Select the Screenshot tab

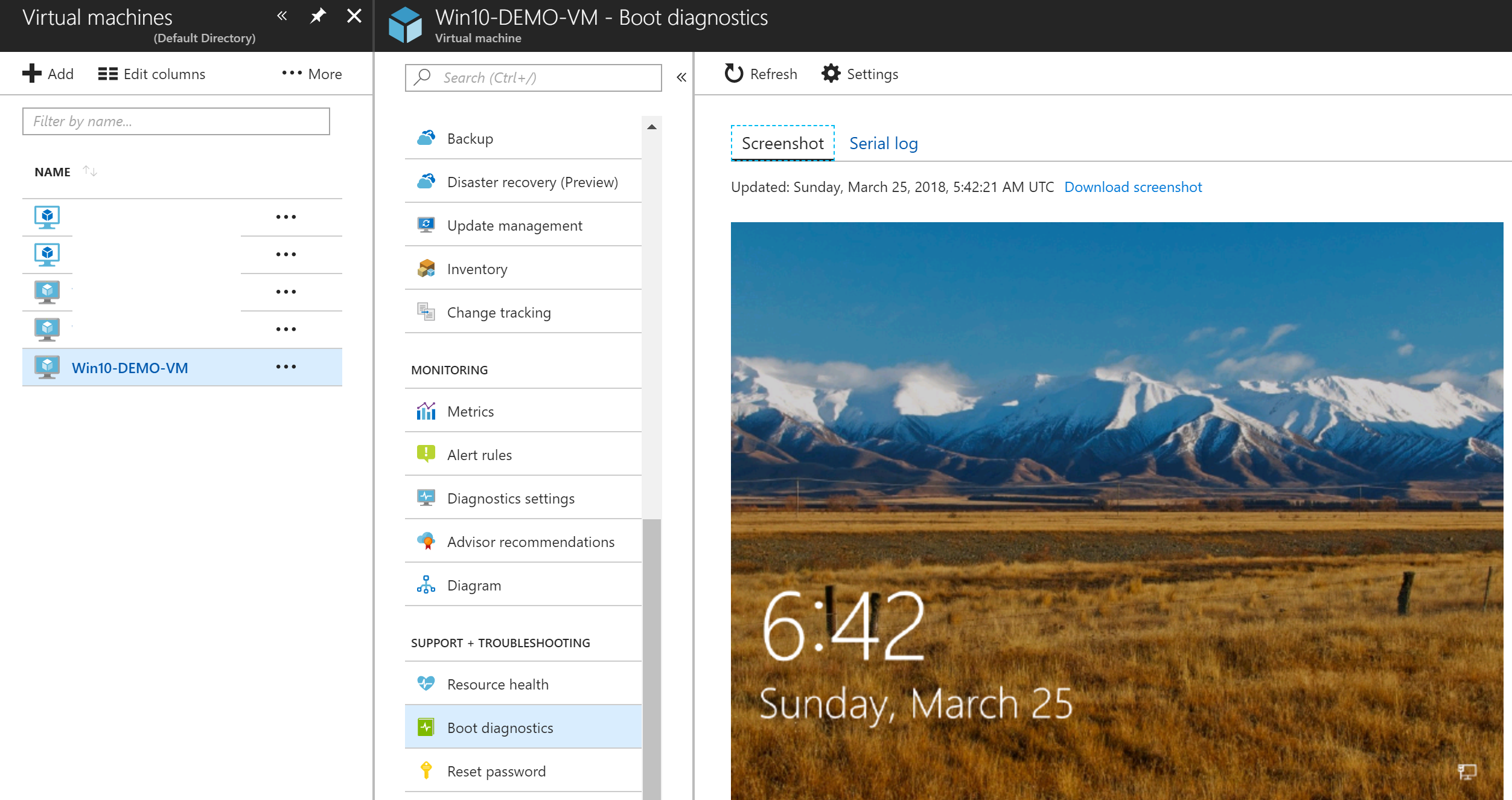tap(782, 143)
